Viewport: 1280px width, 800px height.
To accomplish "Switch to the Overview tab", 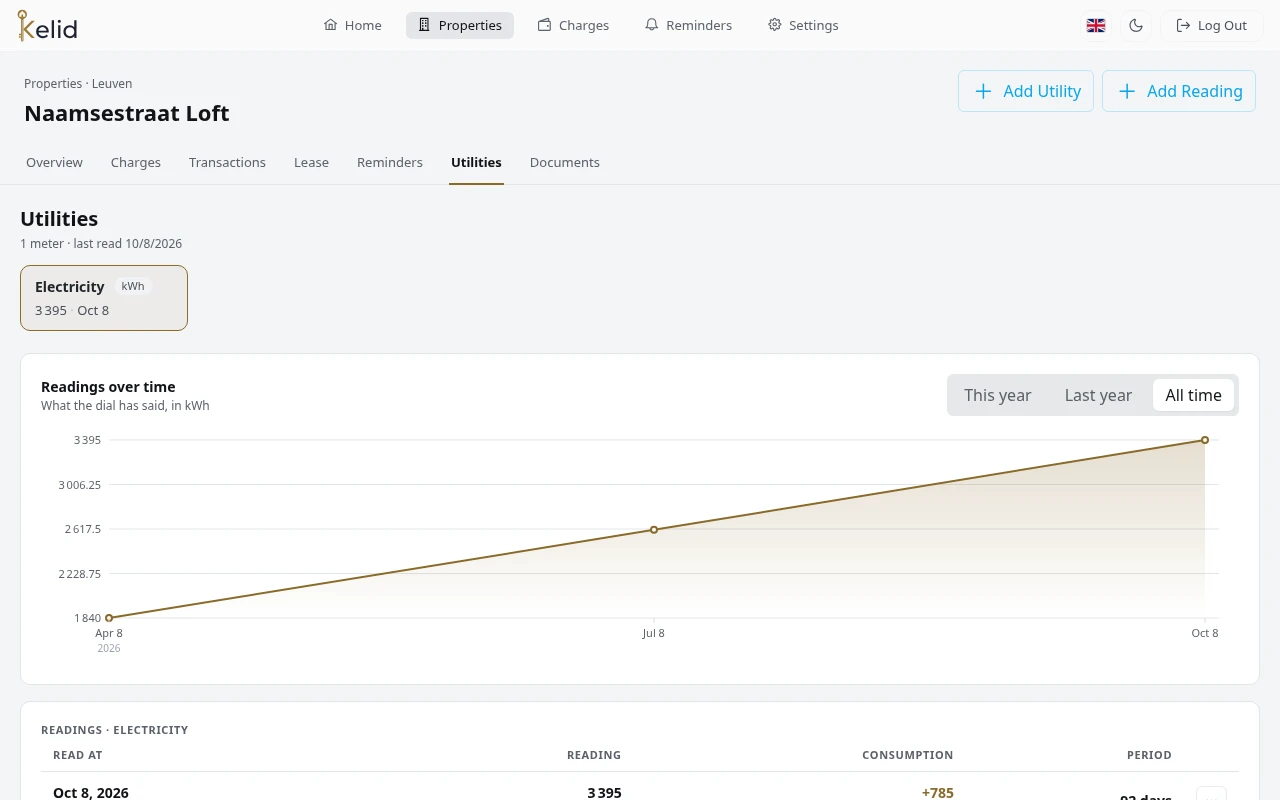I will [x=54, y=162].
